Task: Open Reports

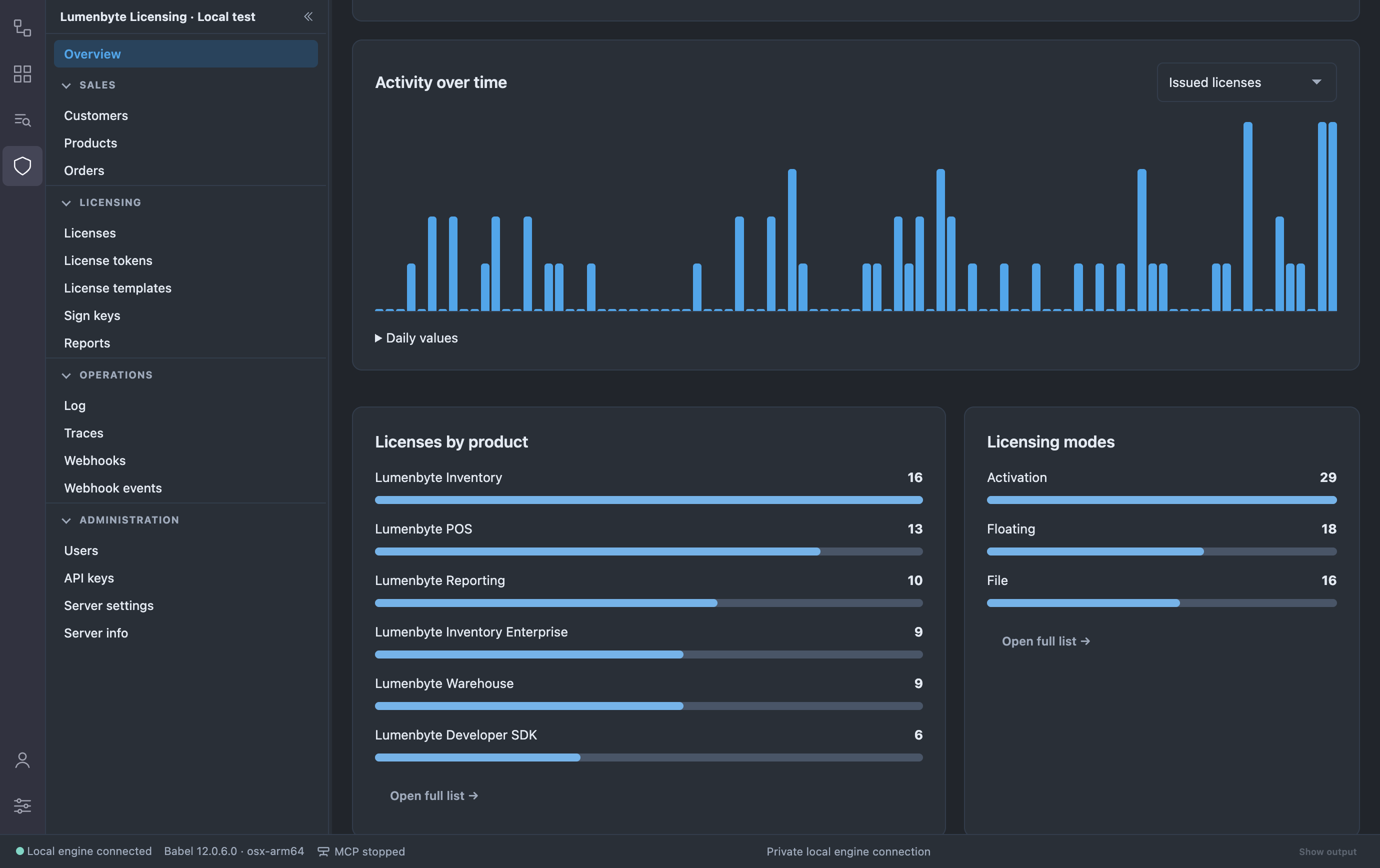Action: (x=87, y=343)
